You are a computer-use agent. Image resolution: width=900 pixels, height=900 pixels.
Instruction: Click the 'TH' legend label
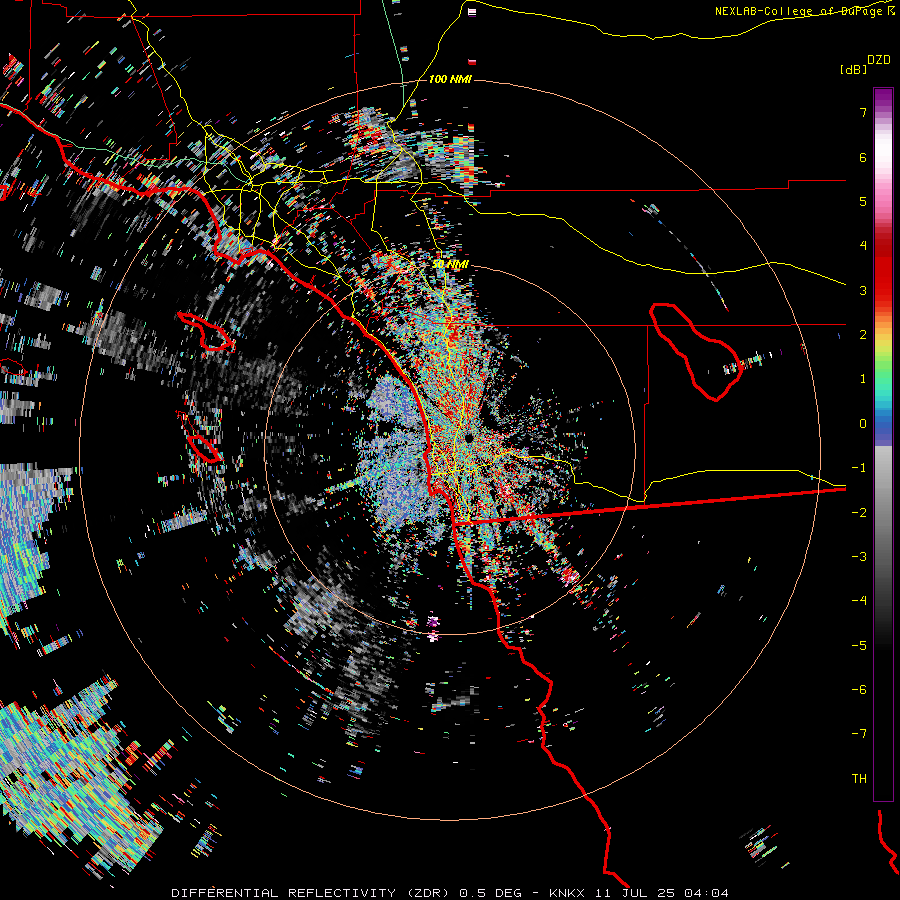859,779
